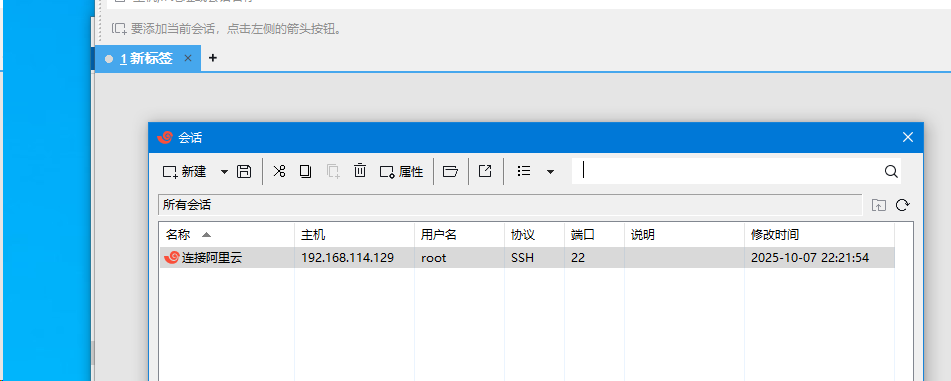Click the timestamp 2025-10-07 22:21:54
Image resolution: width=951 pixels, height=381 pixels.
[x=810, y=258]
